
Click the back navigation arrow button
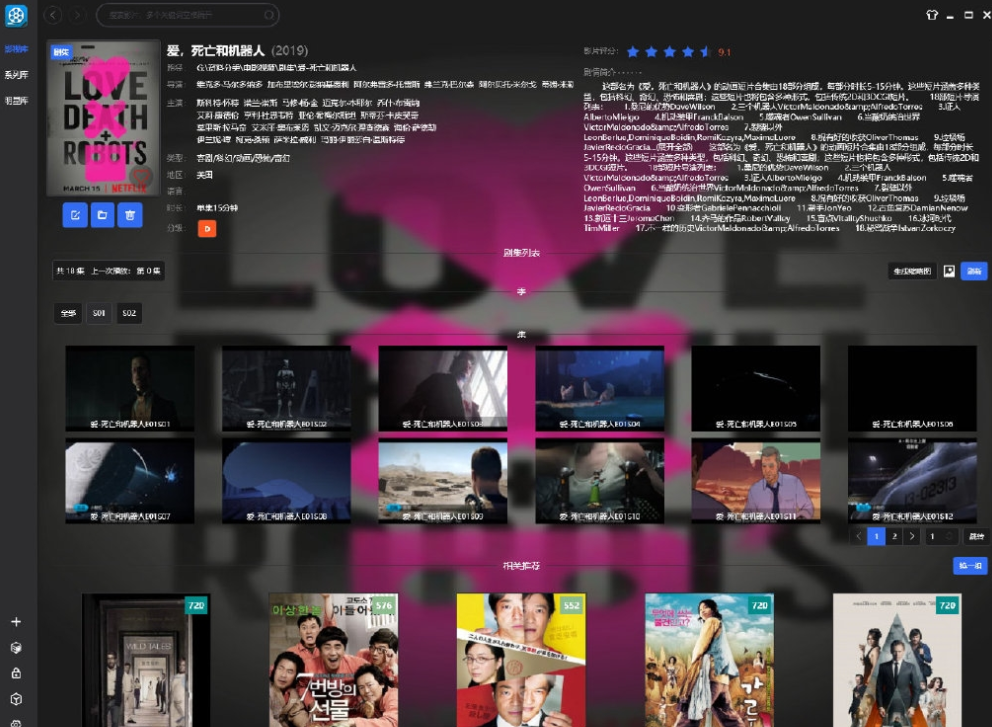click(53, 15)
